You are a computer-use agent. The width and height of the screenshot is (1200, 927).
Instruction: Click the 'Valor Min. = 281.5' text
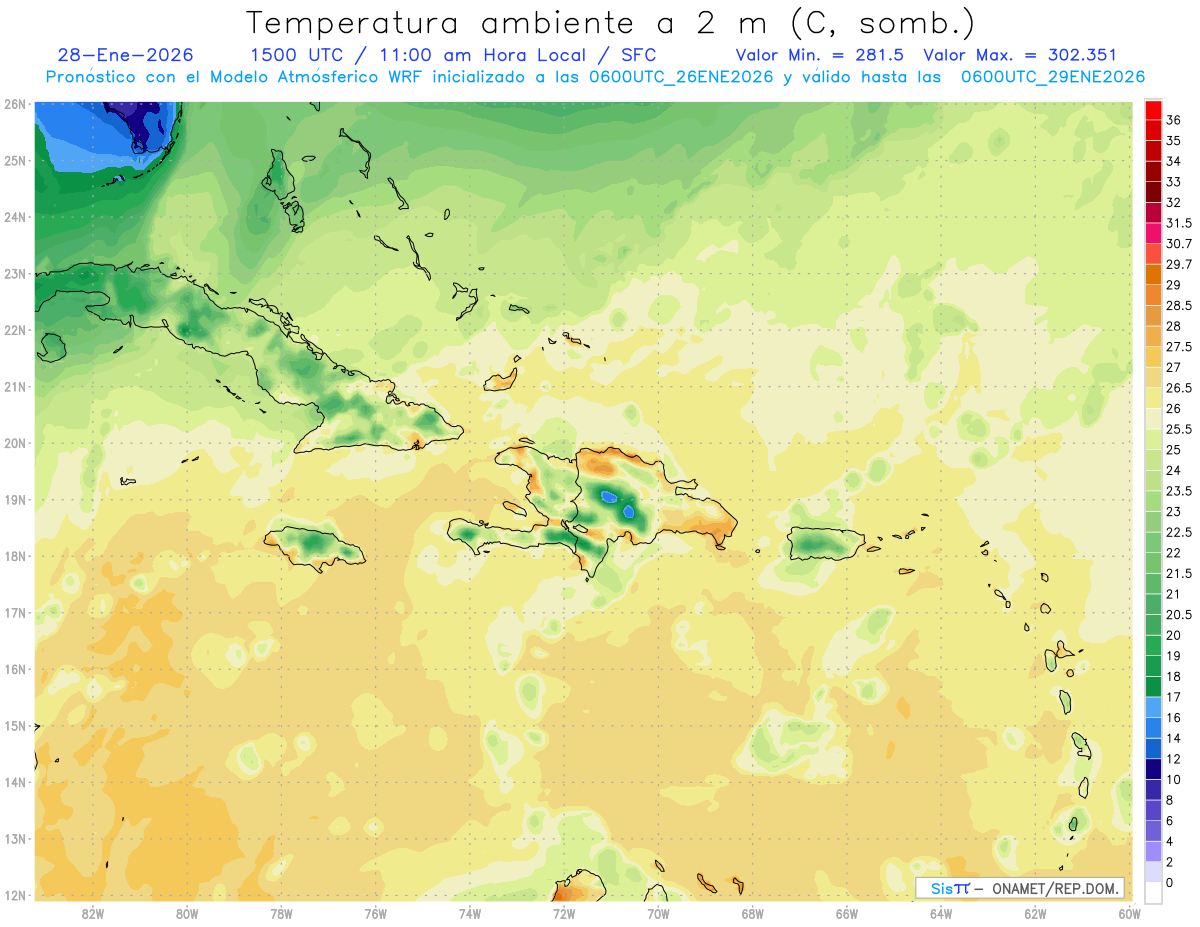819,55
